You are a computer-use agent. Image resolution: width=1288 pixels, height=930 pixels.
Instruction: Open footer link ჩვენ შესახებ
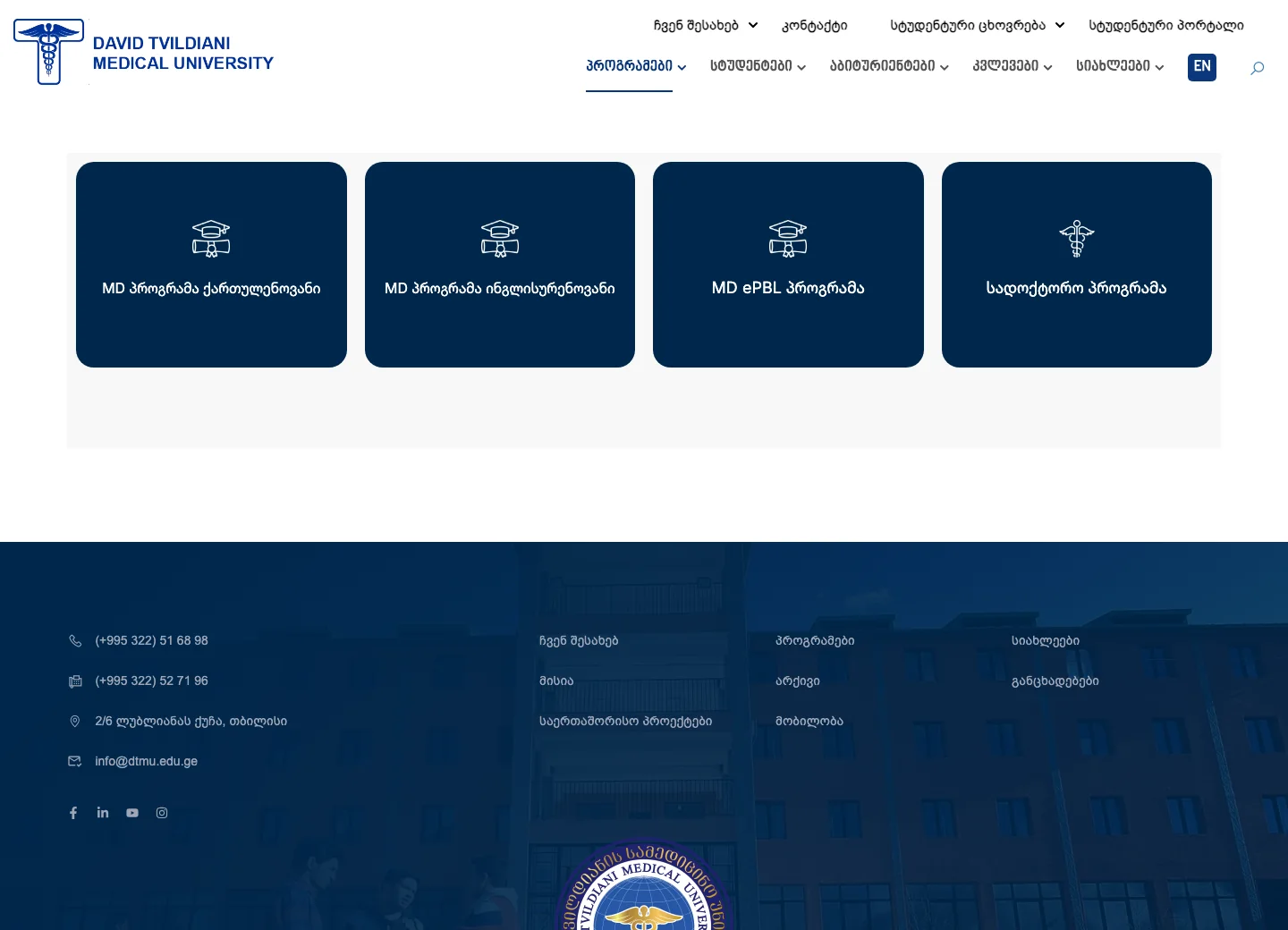(579, 641)
